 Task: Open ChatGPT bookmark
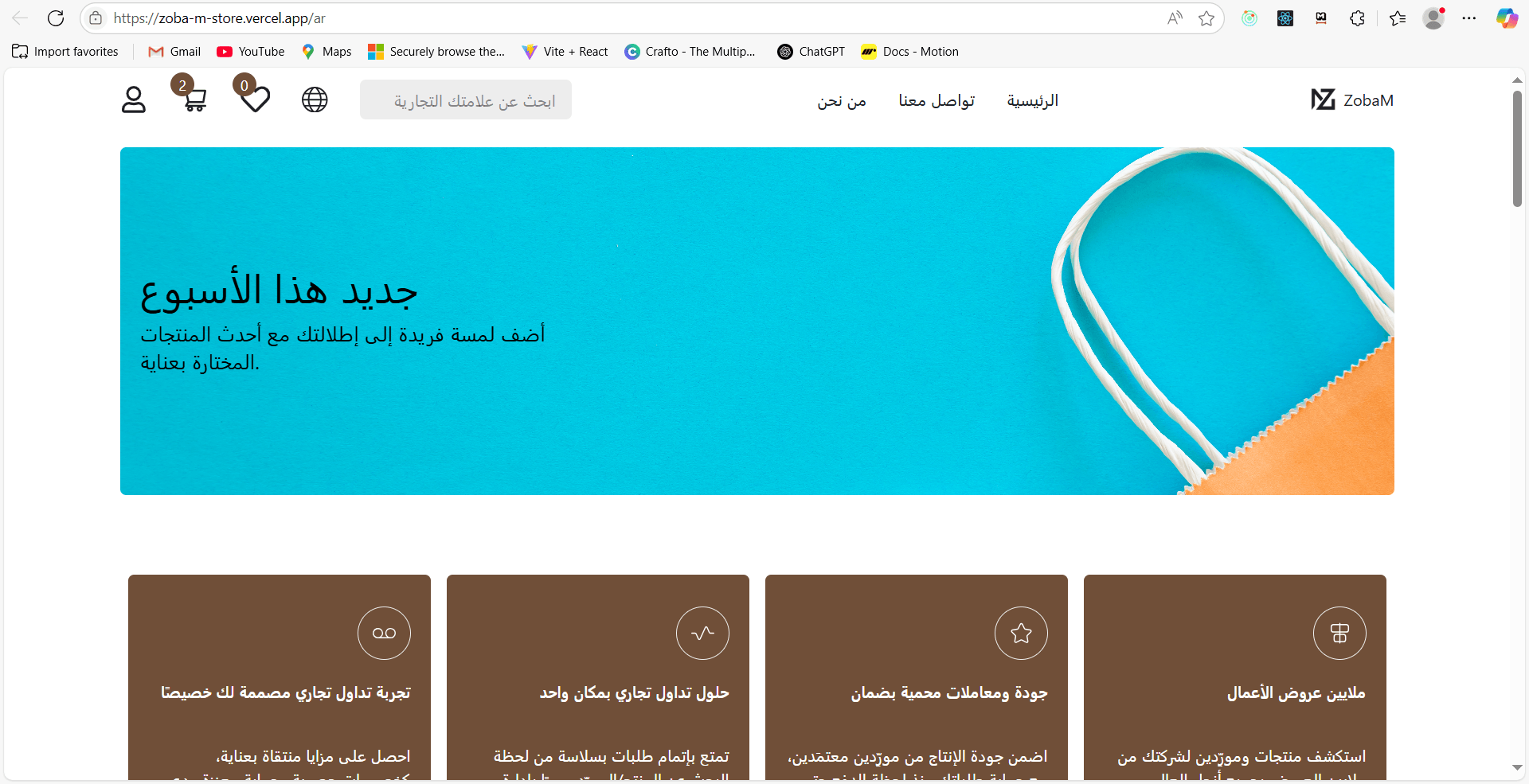tap(811, 52)
